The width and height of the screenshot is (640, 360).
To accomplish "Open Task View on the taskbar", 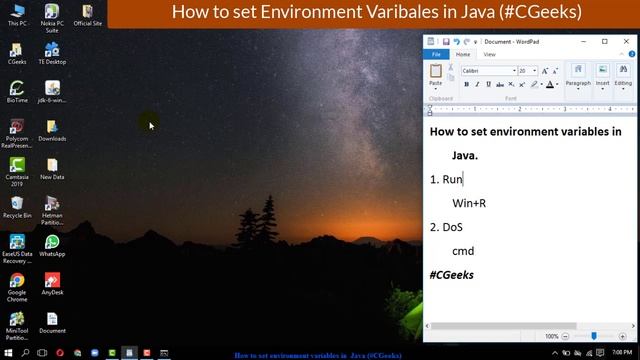I will (x=42, y=353).
